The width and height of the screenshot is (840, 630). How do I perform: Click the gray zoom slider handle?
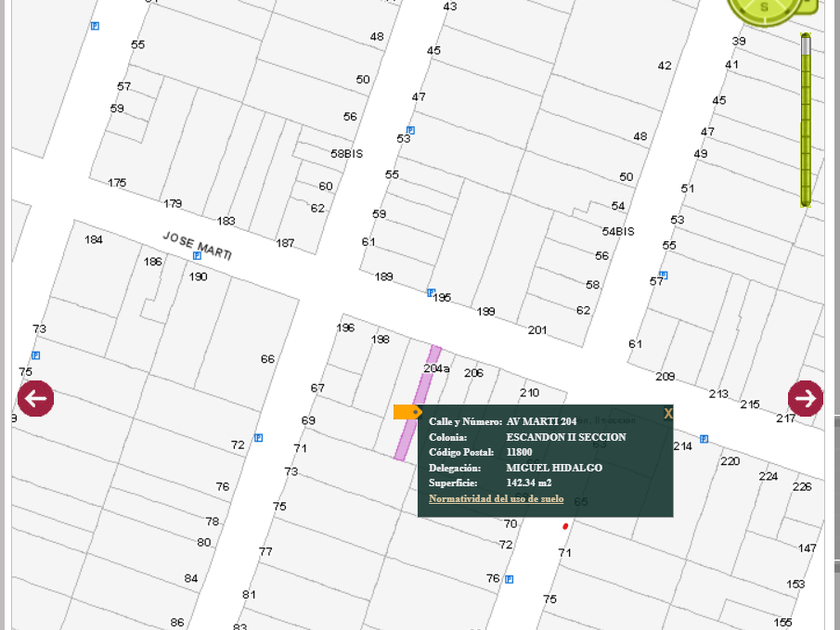[x=806, y=43]
